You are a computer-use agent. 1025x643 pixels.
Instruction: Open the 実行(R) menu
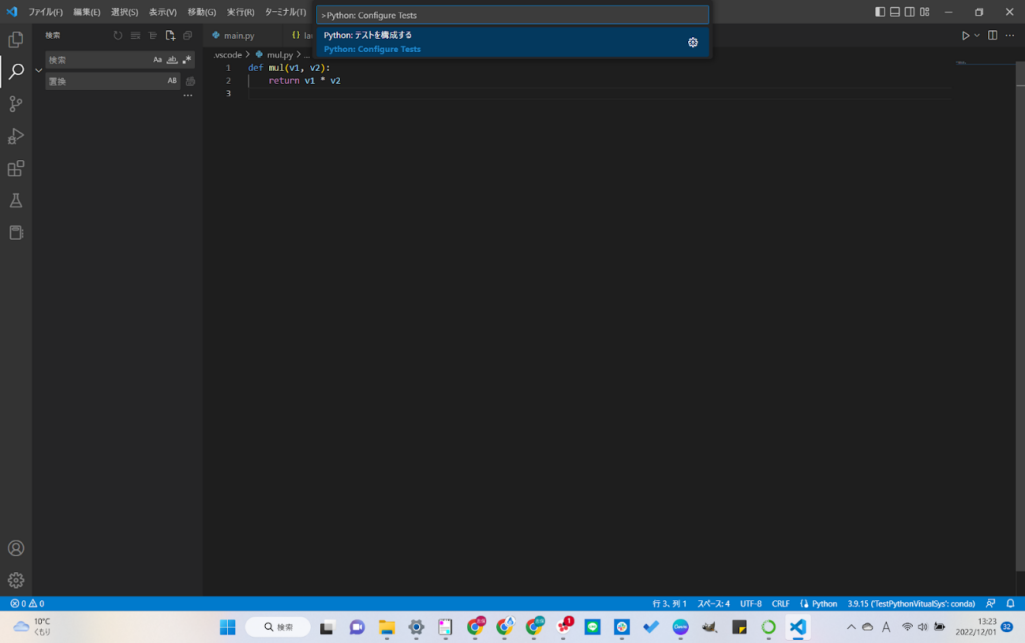click(x=241, y=12)
